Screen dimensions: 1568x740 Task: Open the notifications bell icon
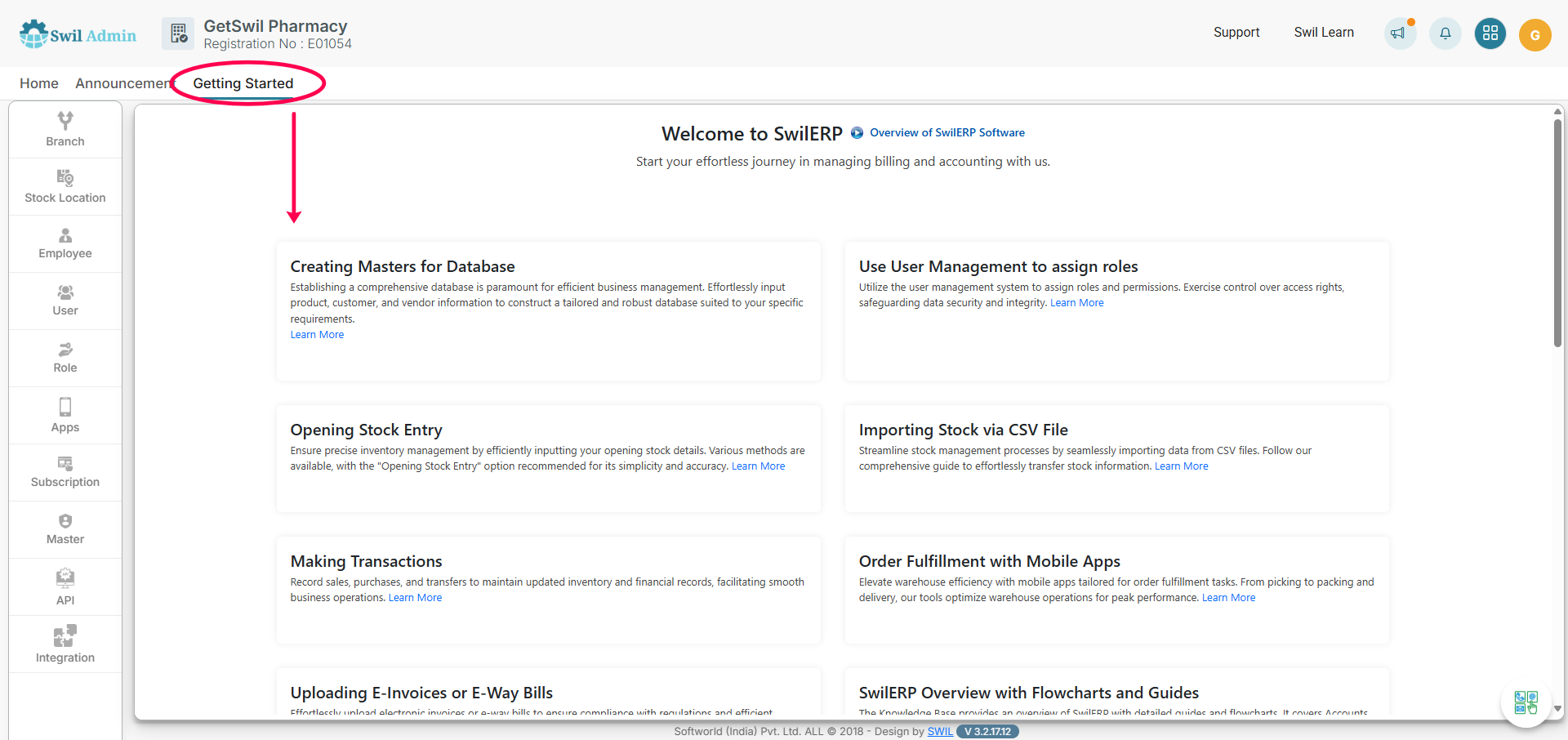[1445, 33]
